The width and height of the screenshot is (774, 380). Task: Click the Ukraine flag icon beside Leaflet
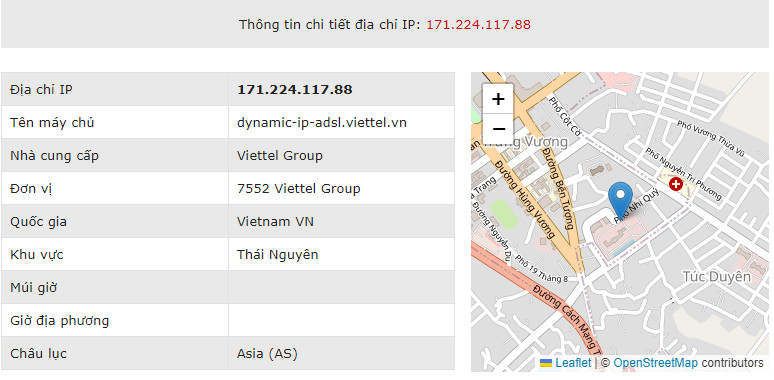(x=546, y=363)
